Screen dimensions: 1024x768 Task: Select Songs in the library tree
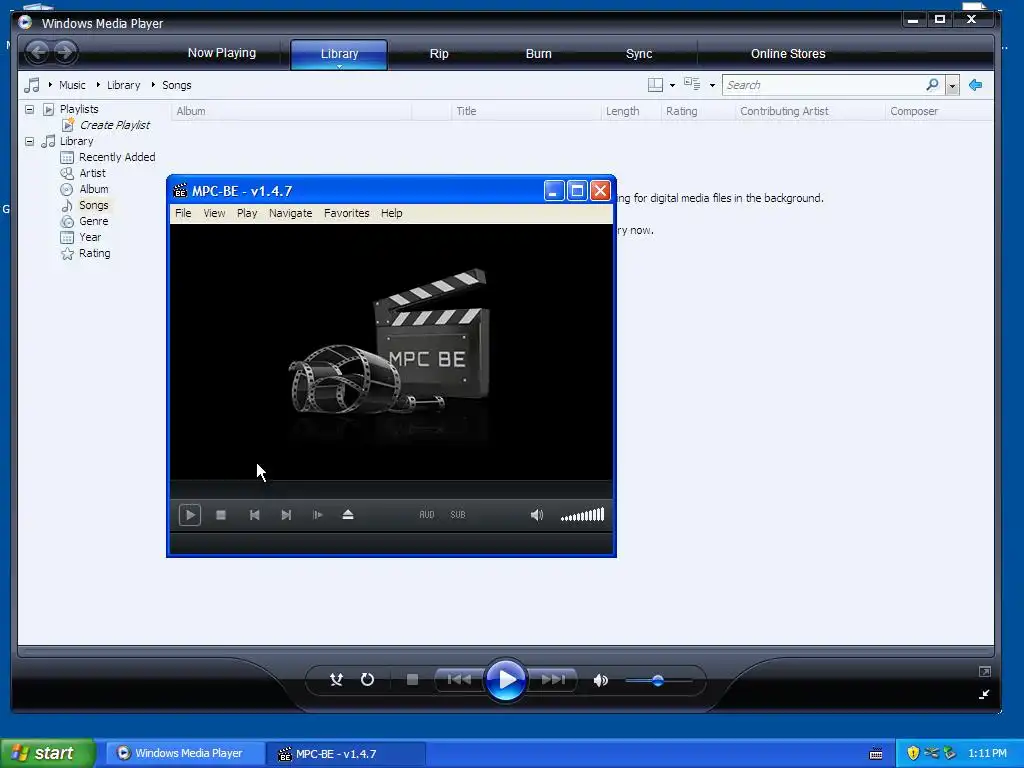(93, 205)
